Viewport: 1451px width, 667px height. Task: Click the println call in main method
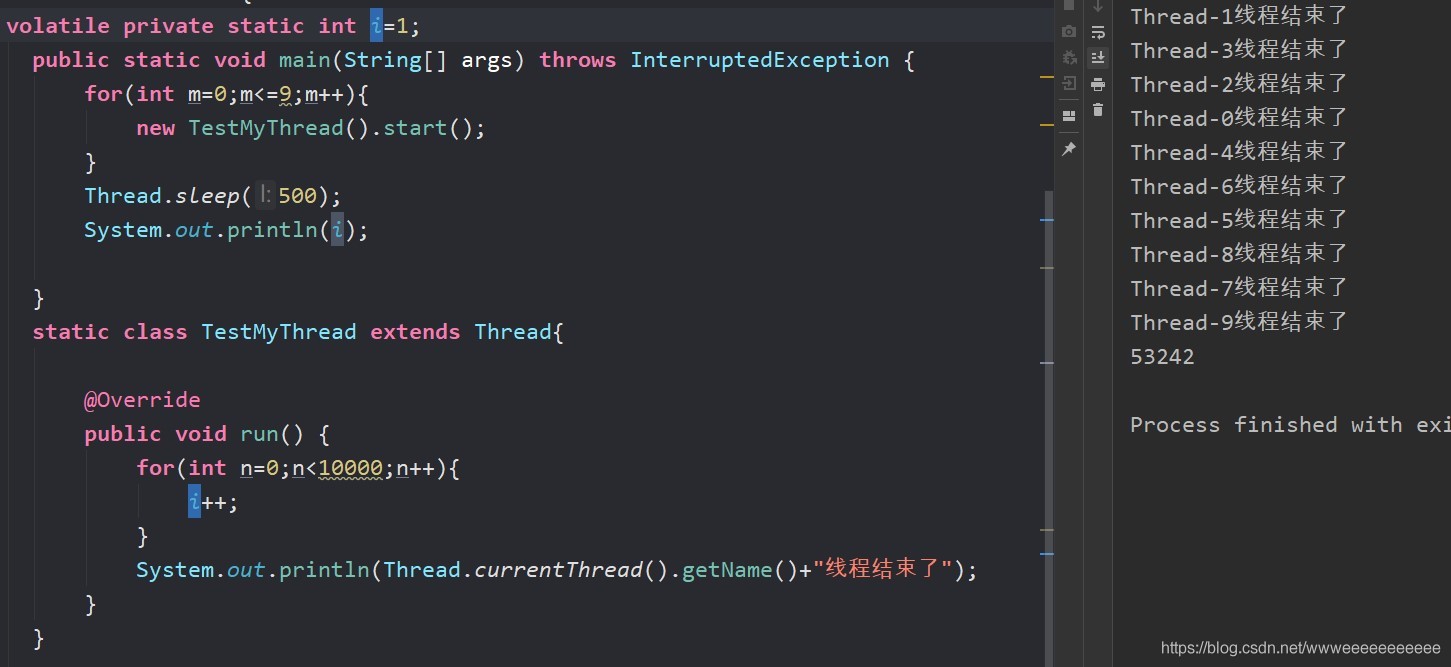click(273, 230)
